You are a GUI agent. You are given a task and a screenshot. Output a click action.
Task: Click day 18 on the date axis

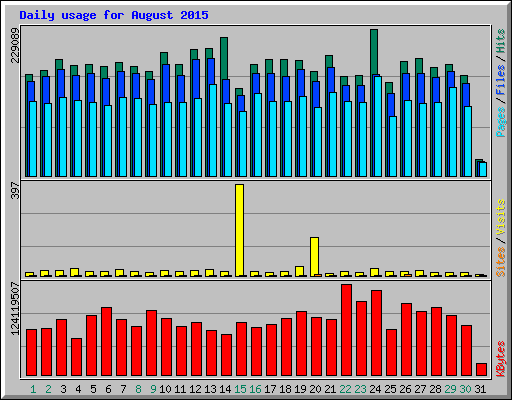pos(285,389)
